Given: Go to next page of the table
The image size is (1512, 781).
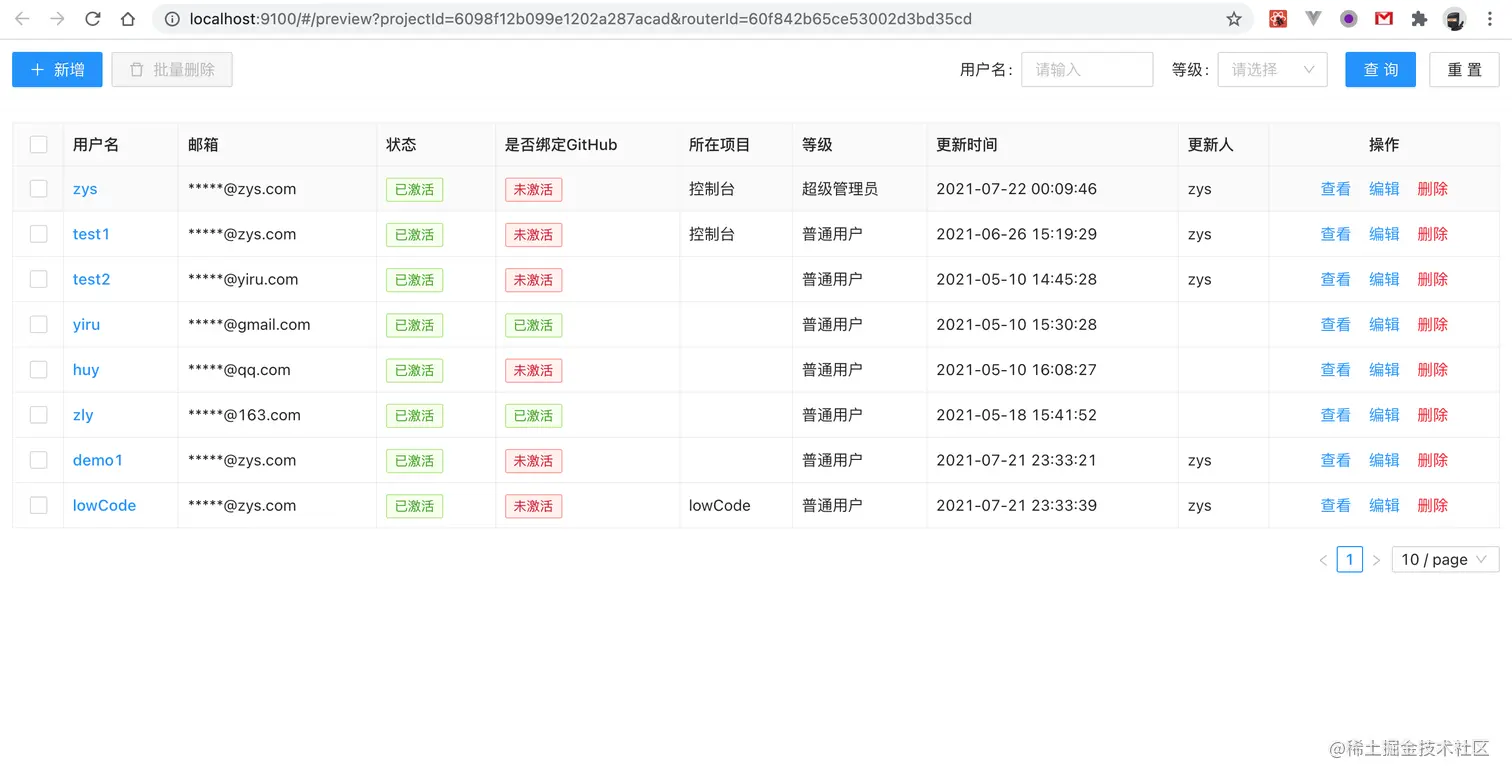Looking at the screenshot, I should (x=1376, y=560).
